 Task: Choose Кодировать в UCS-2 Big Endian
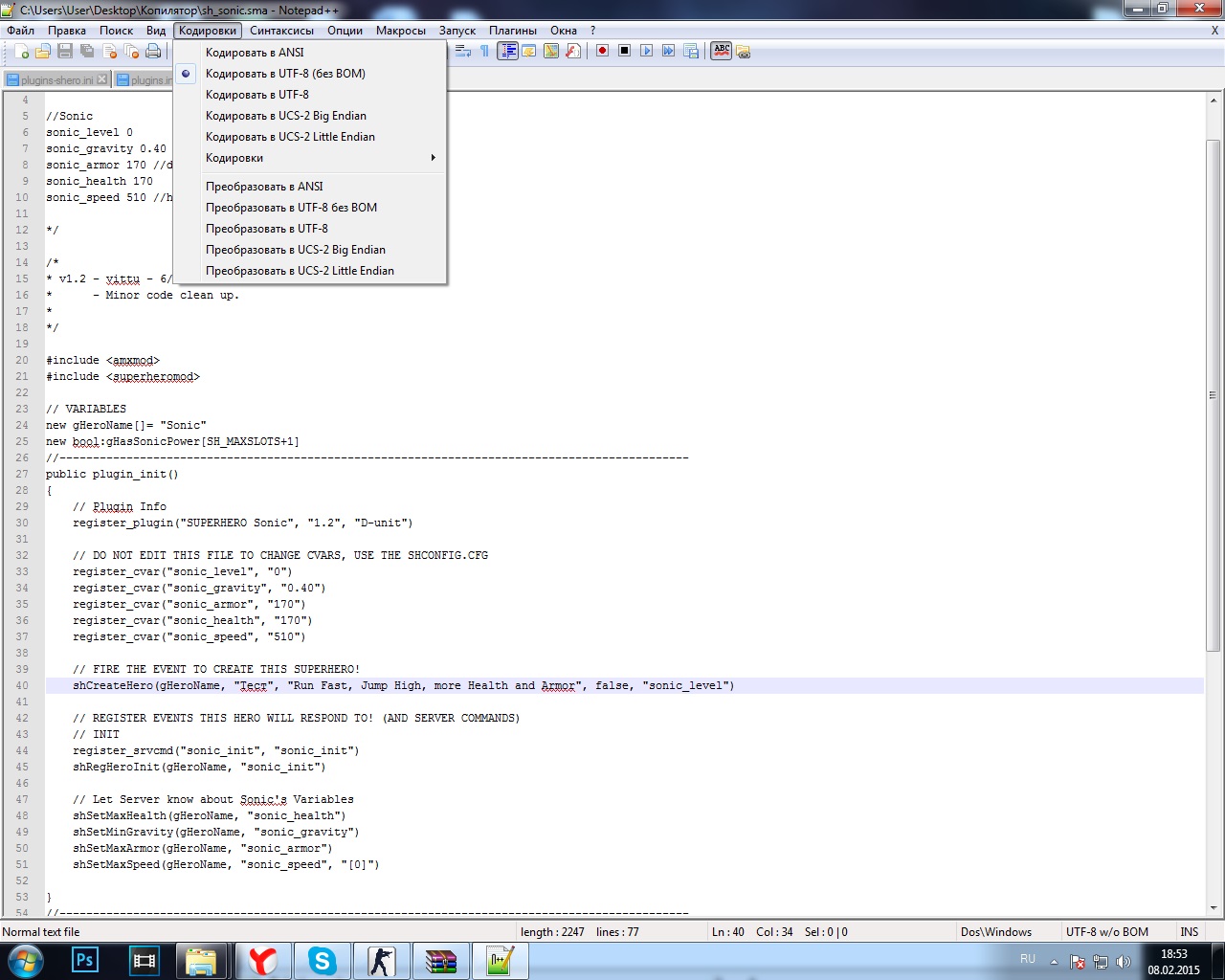click(310, 116)
